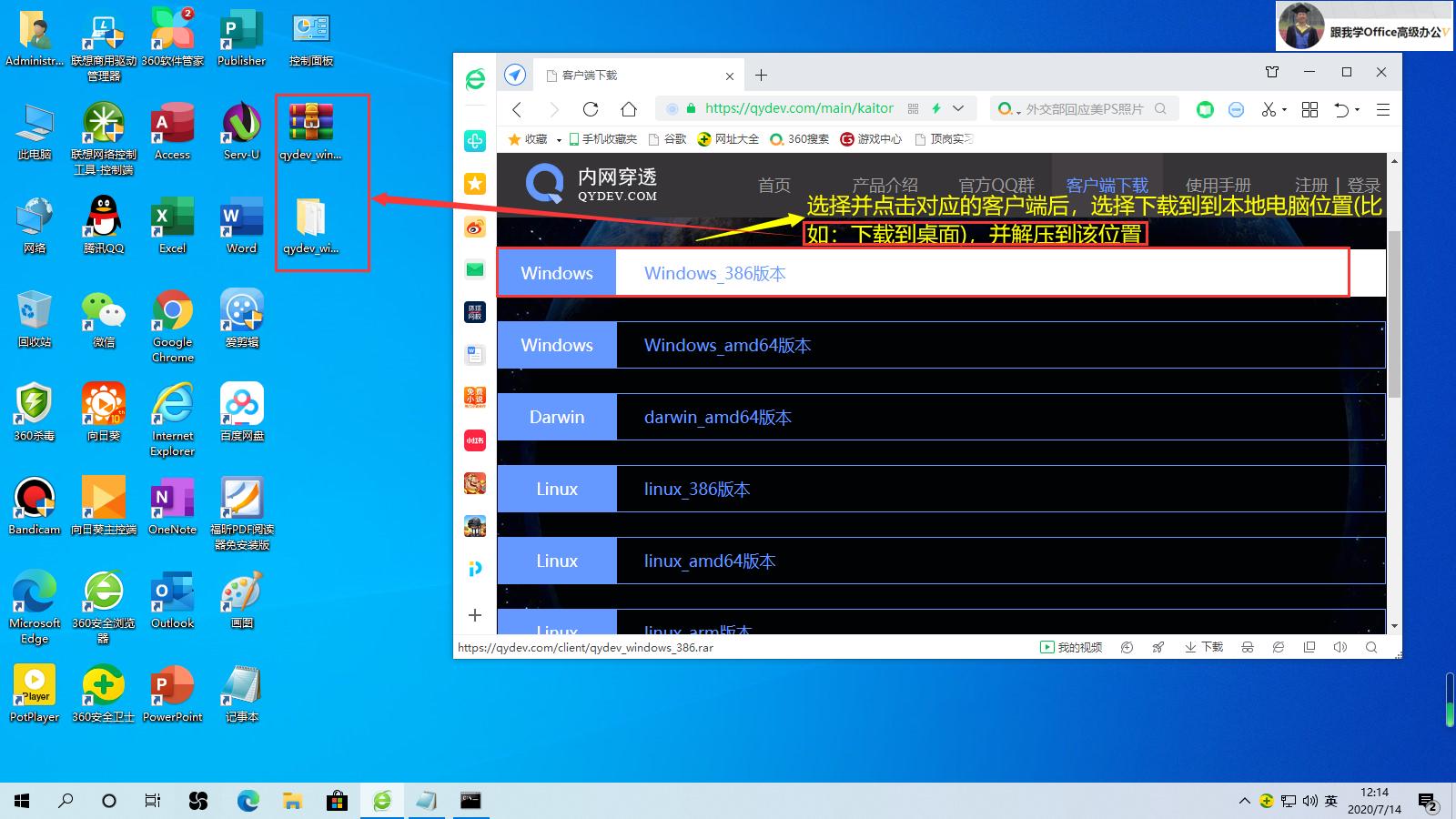Viewport: 1456px width, 819px height.
Task: Expand the 收藏 bookmarks dropdown arrow
Action: (559, 139)
